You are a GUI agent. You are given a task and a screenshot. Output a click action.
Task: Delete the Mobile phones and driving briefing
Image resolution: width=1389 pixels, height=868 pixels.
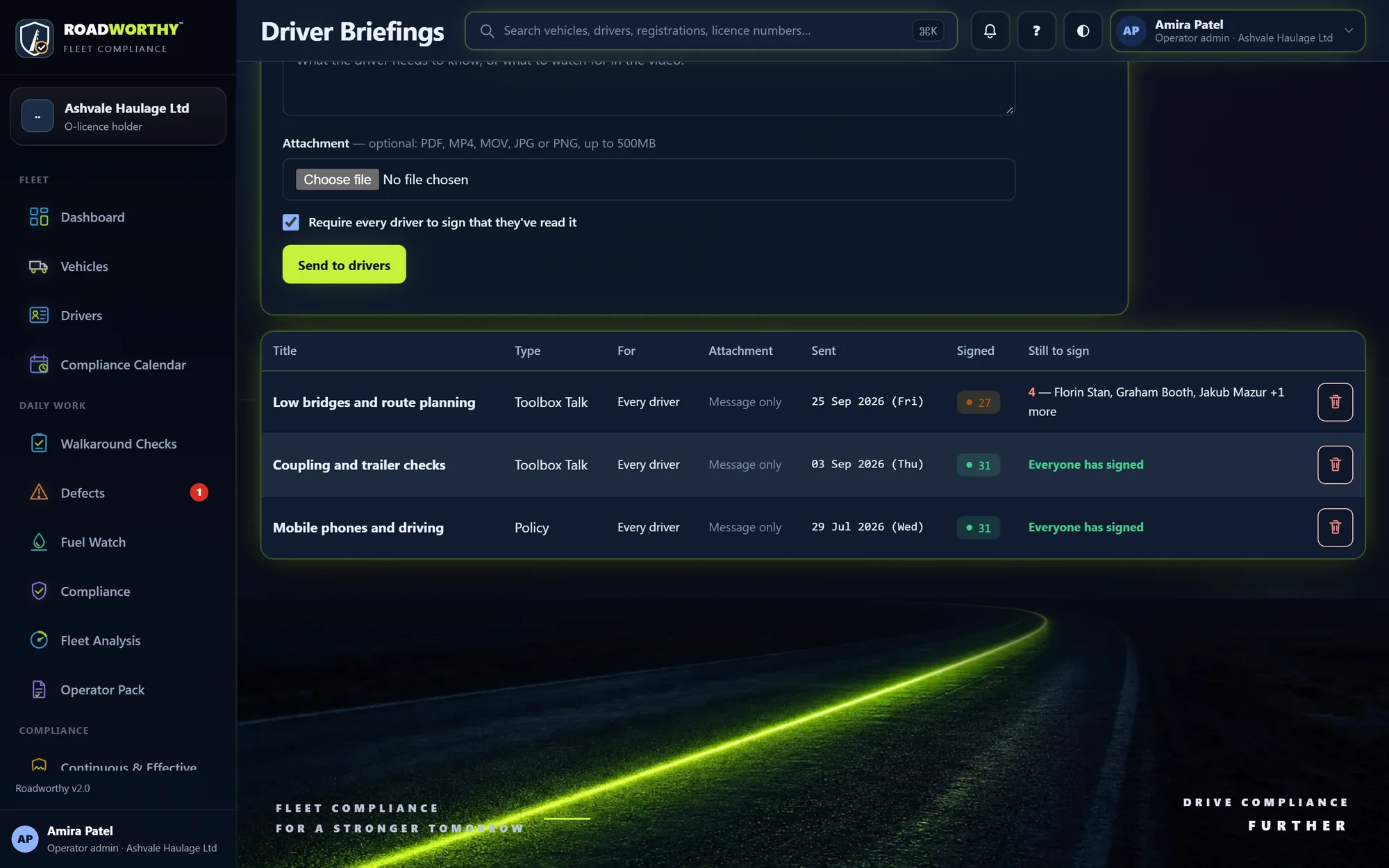(x=1335, y=527)
